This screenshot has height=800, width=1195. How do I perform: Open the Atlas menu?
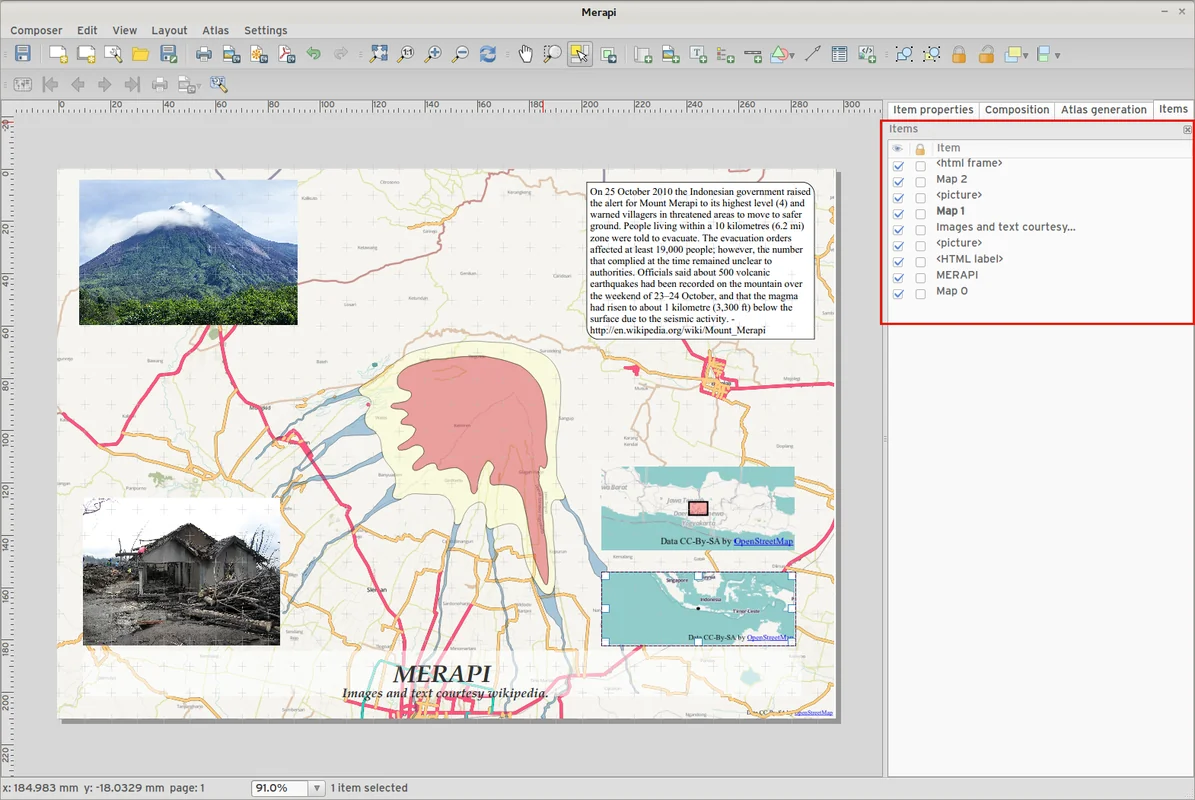click(x=215, y=31)
